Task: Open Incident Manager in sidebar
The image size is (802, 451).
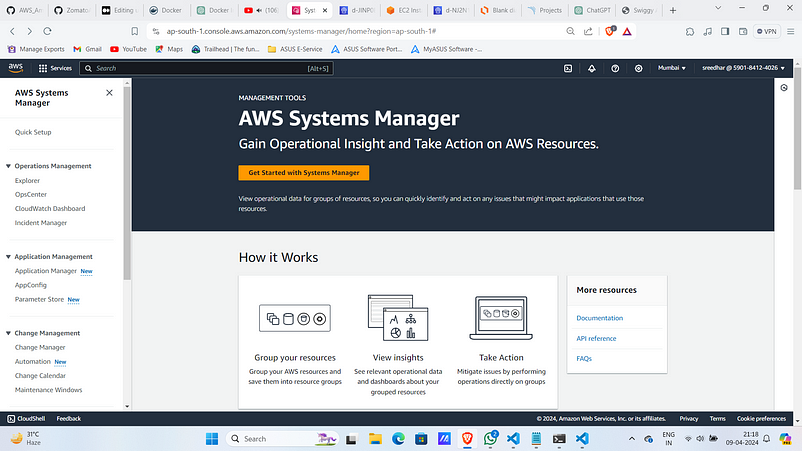Action: 41,223
